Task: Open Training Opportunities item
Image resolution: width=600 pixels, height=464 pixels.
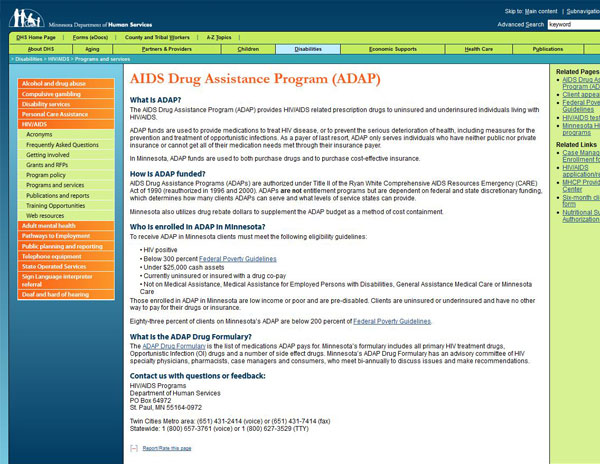Action: 66,205
